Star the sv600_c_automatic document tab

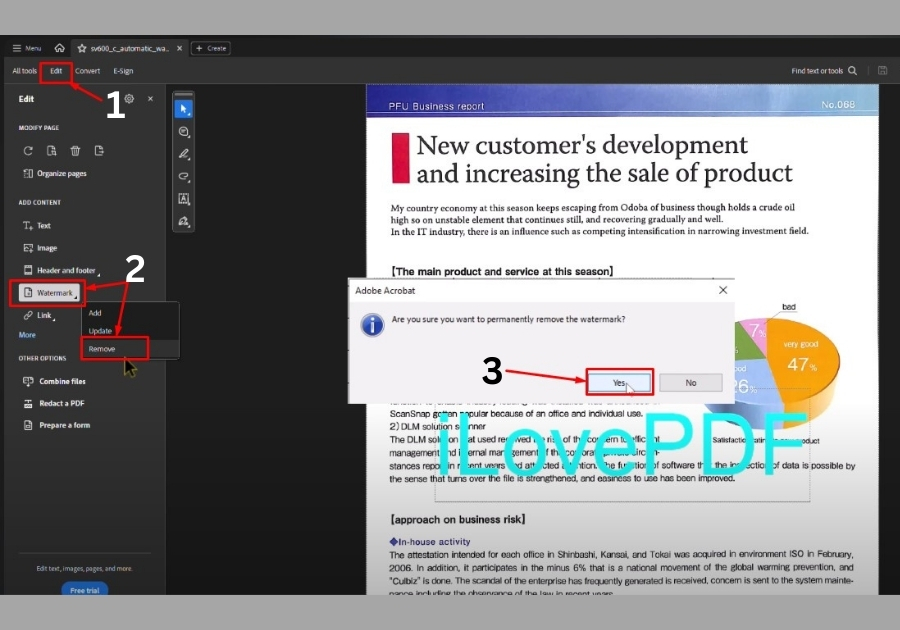(82, 48)
